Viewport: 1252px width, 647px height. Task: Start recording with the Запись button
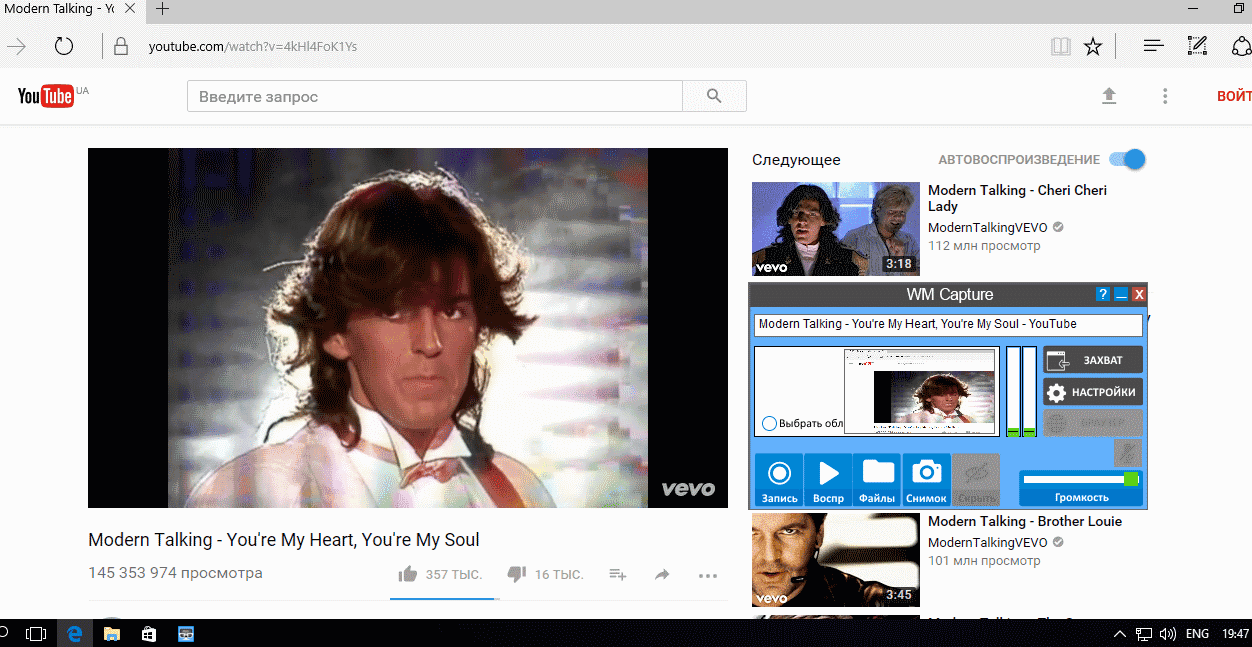[779, 480]
